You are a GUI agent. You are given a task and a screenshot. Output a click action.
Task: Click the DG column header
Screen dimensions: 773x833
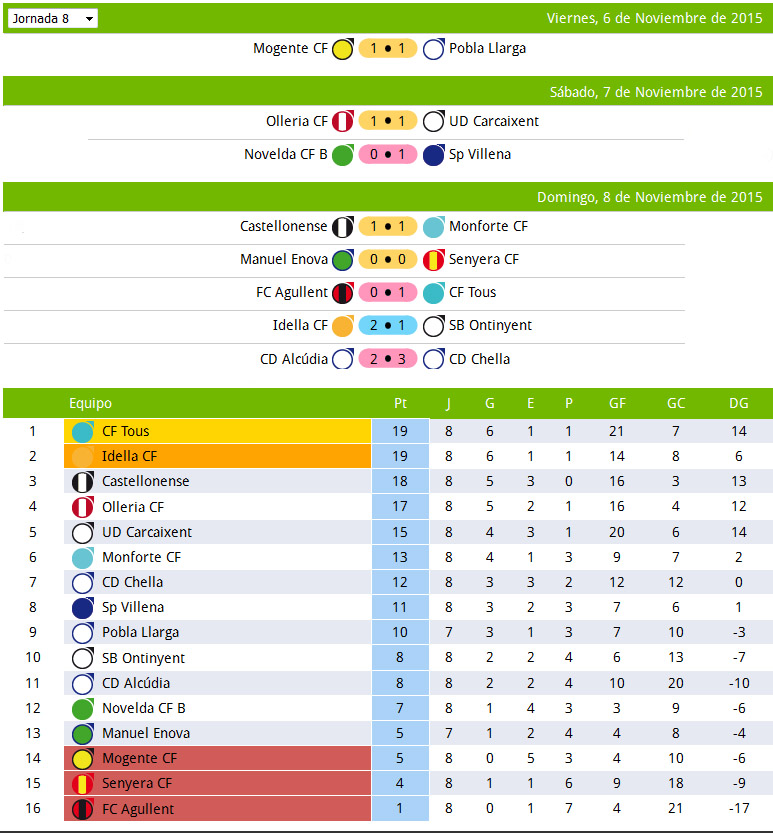point(739,404)
